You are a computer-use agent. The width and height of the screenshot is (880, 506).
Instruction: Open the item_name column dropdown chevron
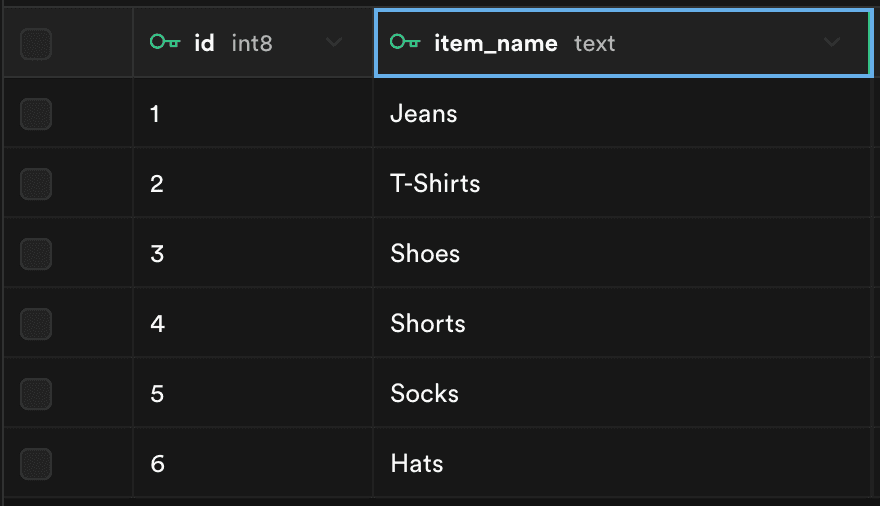831,43
